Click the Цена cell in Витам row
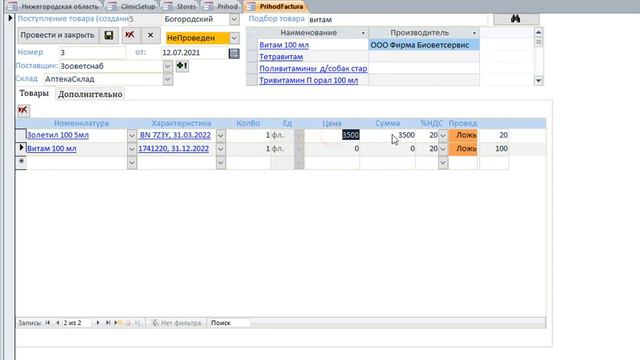The width and height of the screenshot is (640, 360). (332, 149)
